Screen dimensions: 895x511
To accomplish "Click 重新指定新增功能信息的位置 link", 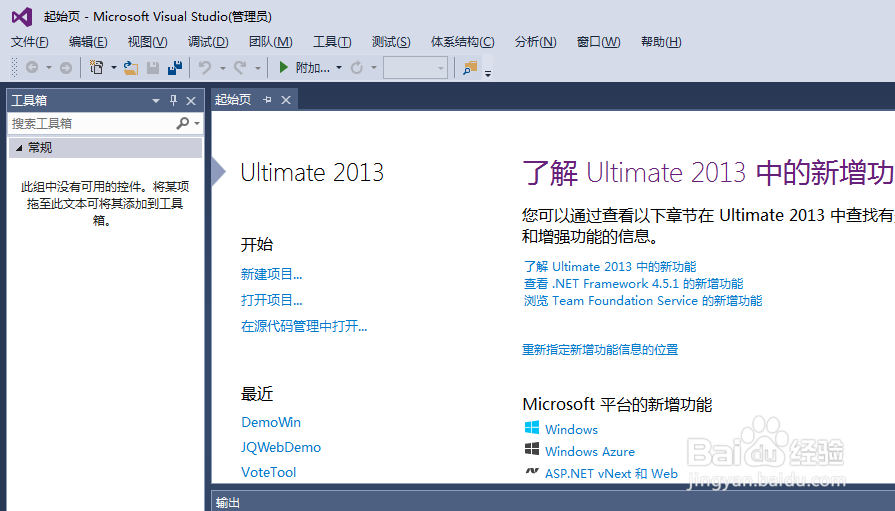I will pos(600,349).
